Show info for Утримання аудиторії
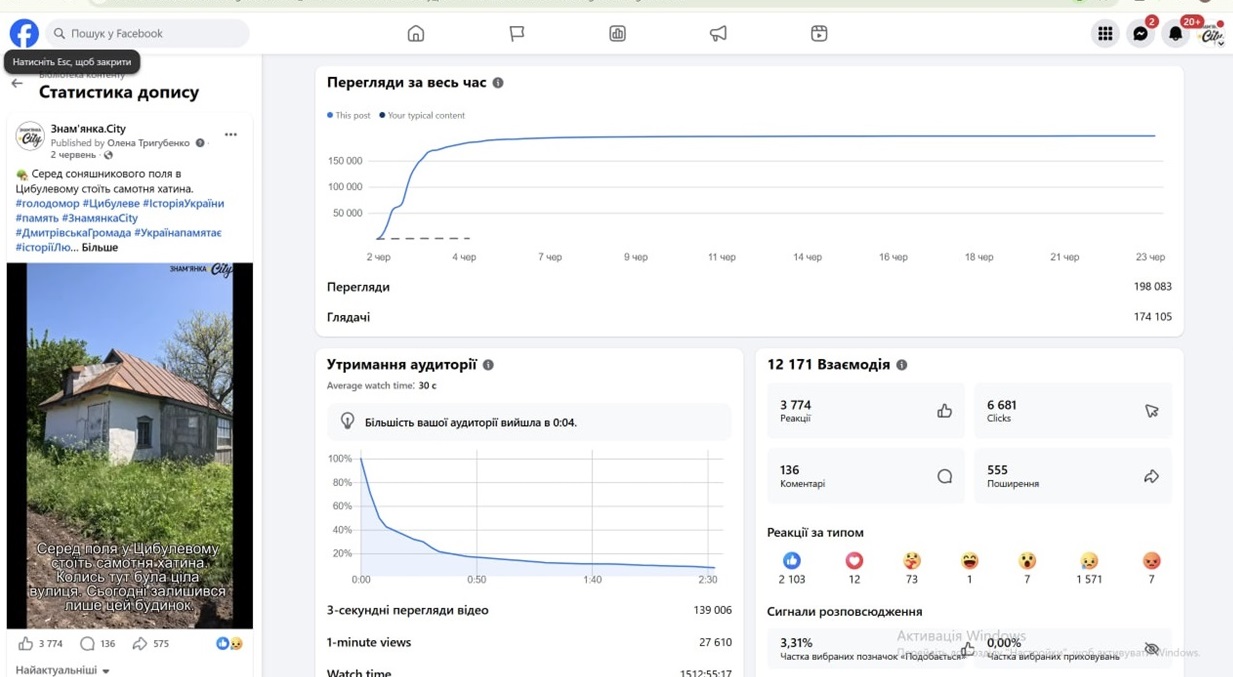 [x=488, y=365]
